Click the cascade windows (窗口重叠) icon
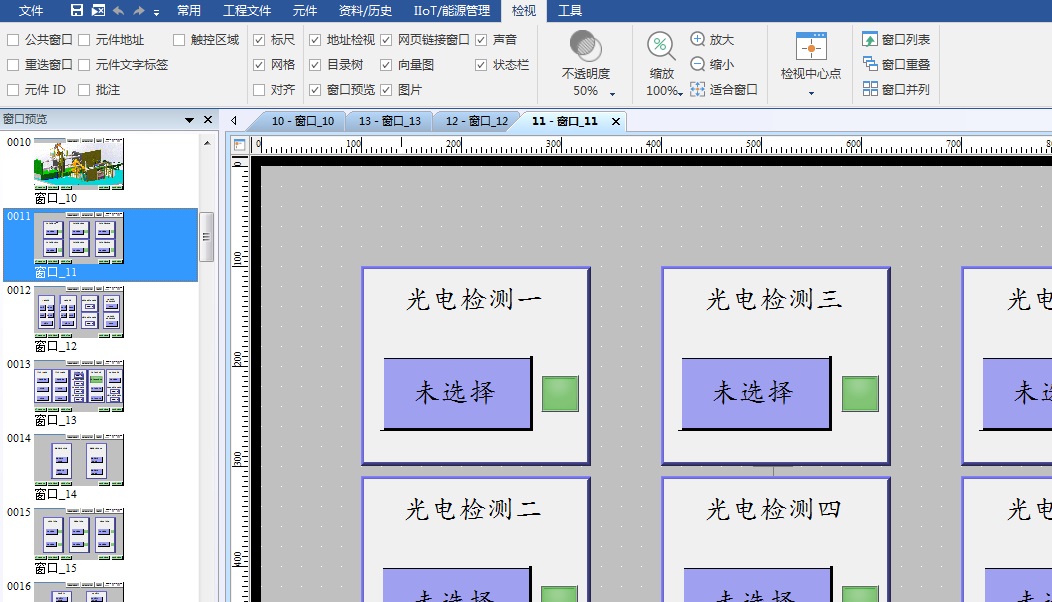1052x602 pixels. coord(870,64)
